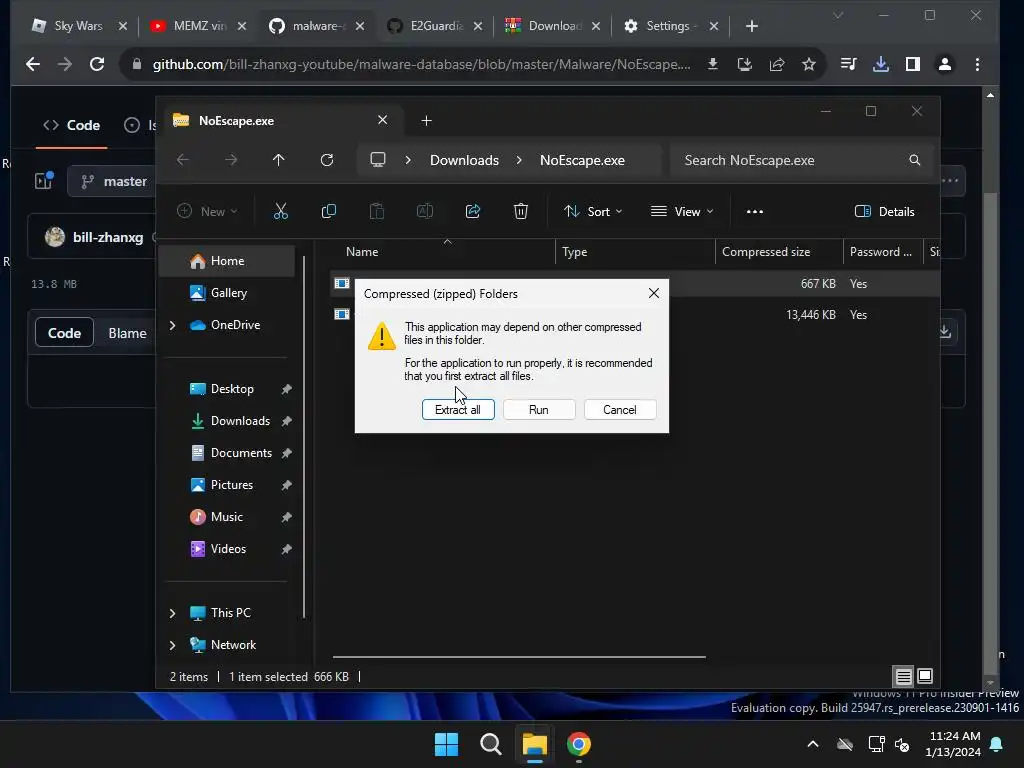
Task: Select the 667 KB file row
Action: 635,283
